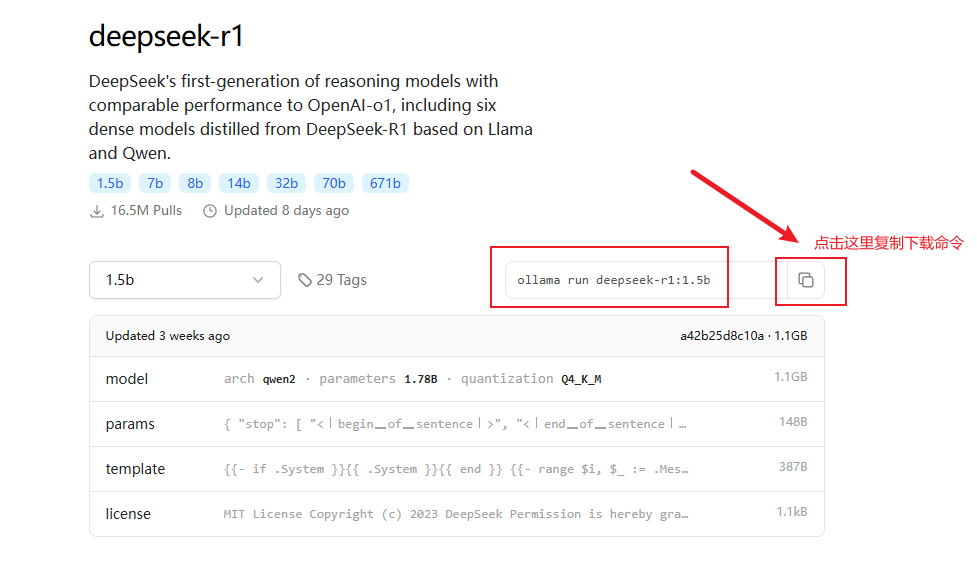Viewport: 977px width, 571px height.
Task: Choose the 32b size tag
Action: coord(286,183)
